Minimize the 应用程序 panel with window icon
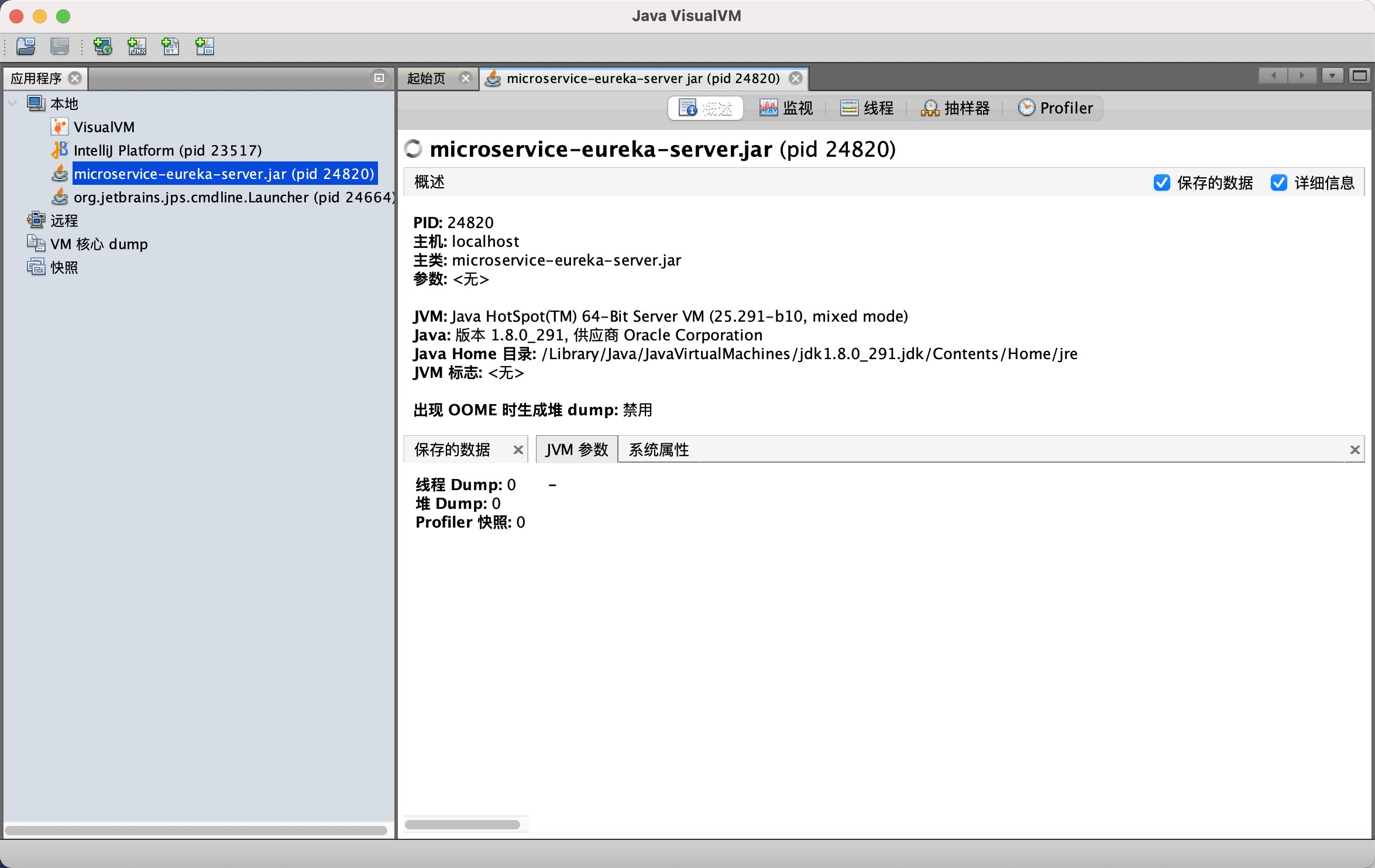 coord(379,78)
